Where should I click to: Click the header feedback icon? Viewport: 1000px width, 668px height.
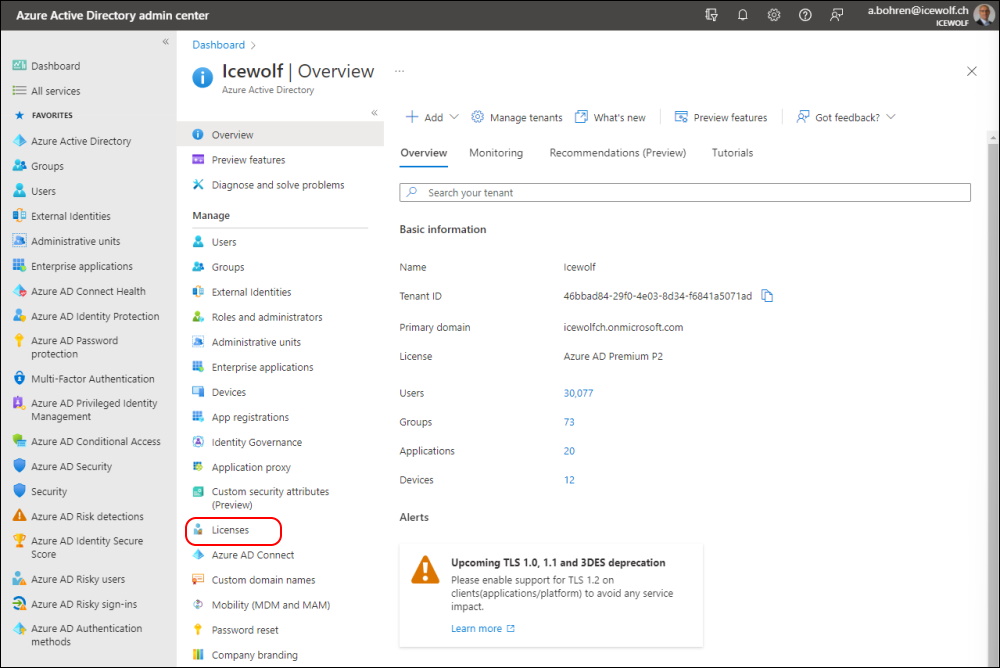click(x=836, y=15)
